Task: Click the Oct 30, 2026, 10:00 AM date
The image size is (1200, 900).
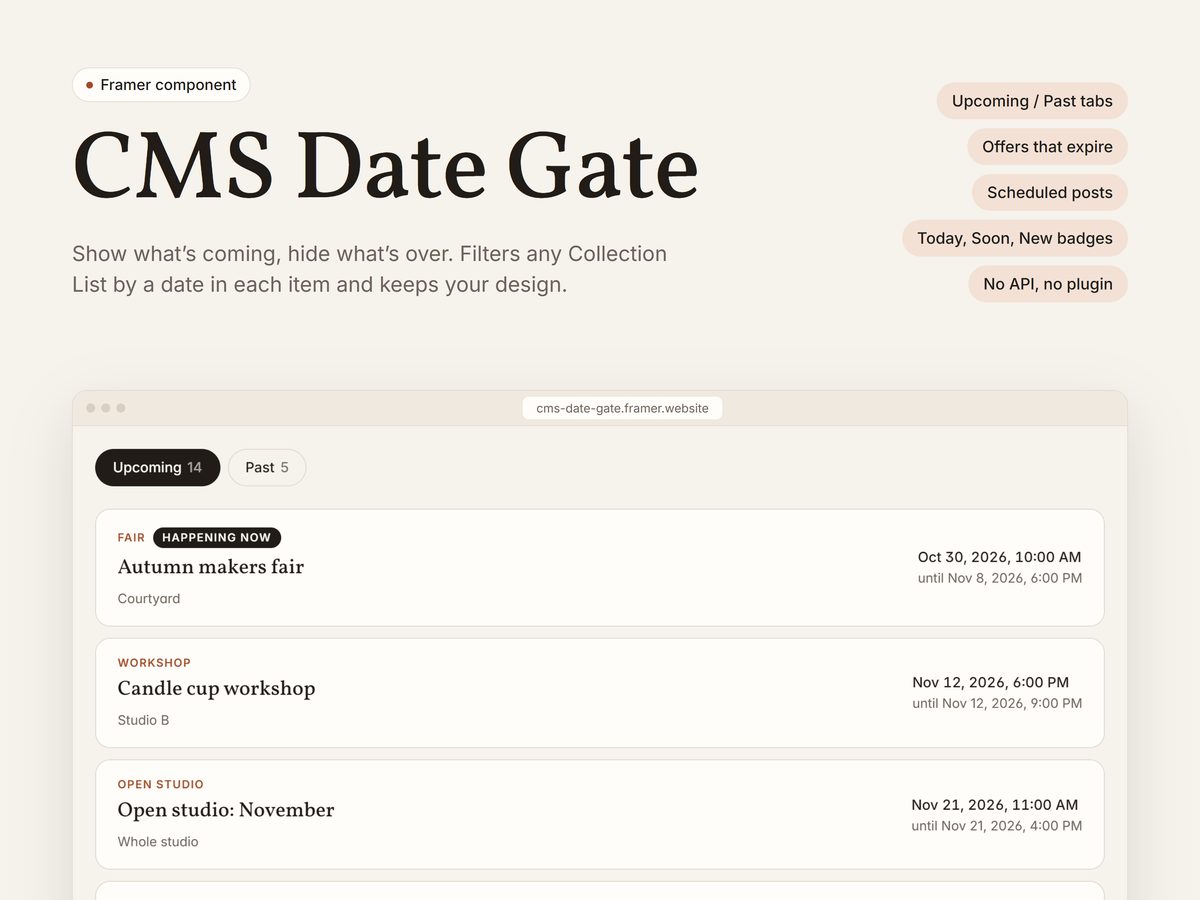Action: tap(999, 557)
